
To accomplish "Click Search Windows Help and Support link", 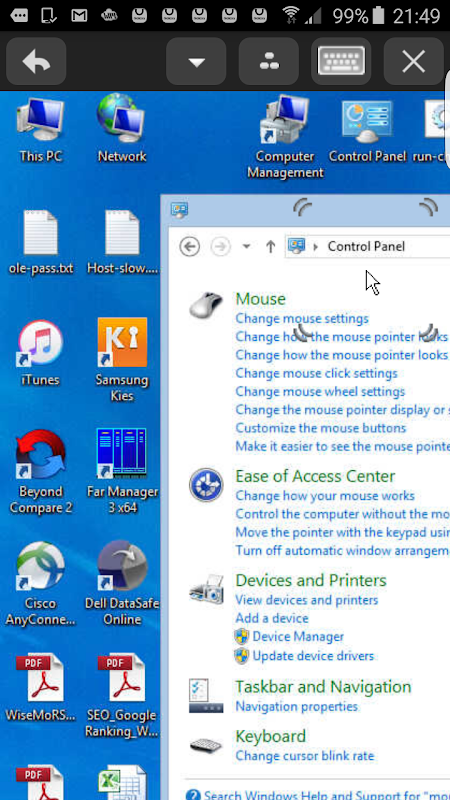I will tap(327, 795).
